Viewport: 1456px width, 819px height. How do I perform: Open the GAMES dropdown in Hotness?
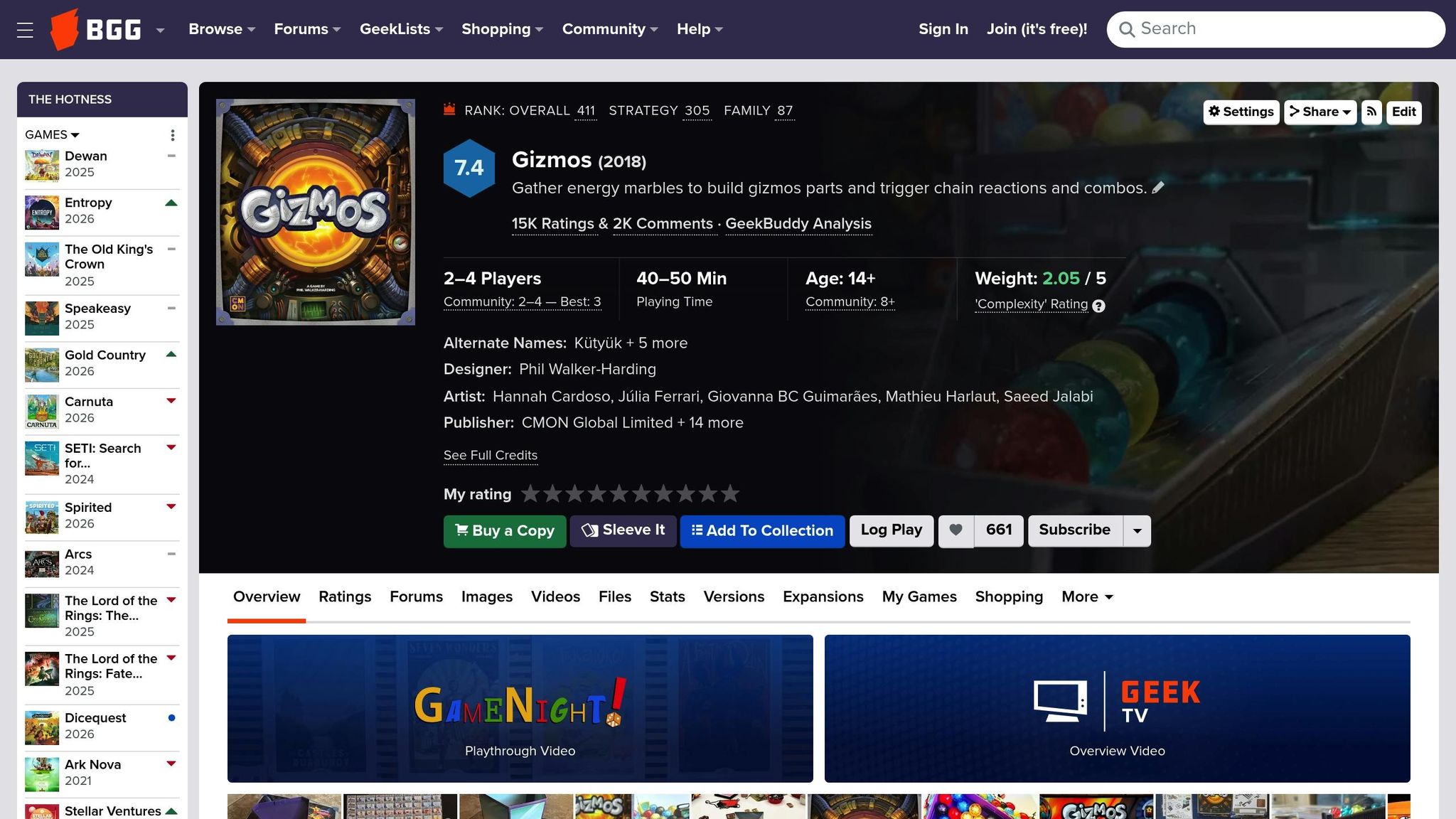click(x=52, y=134)
